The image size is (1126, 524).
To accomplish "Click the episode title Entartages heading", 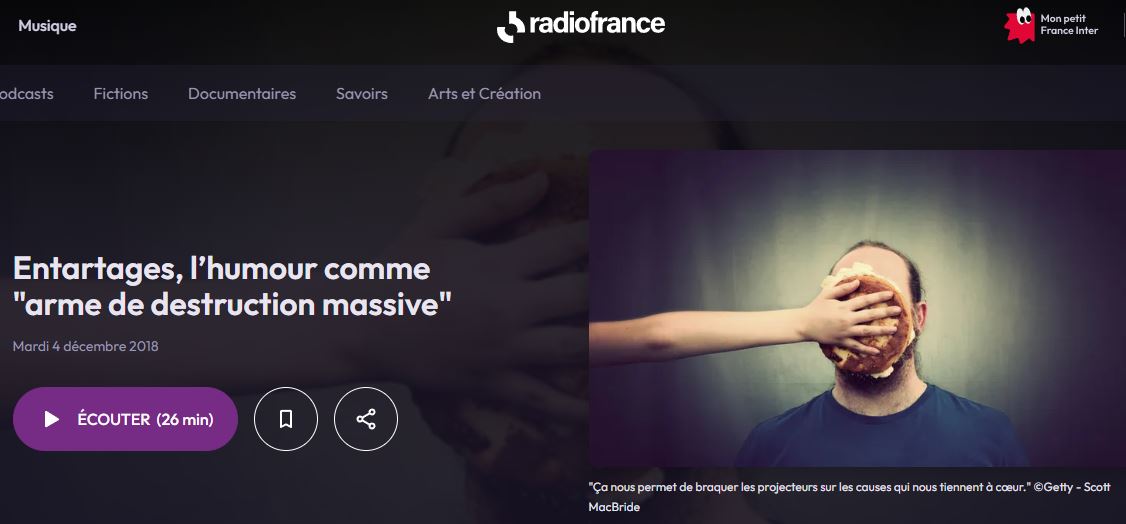I will (x=233, y=286).
